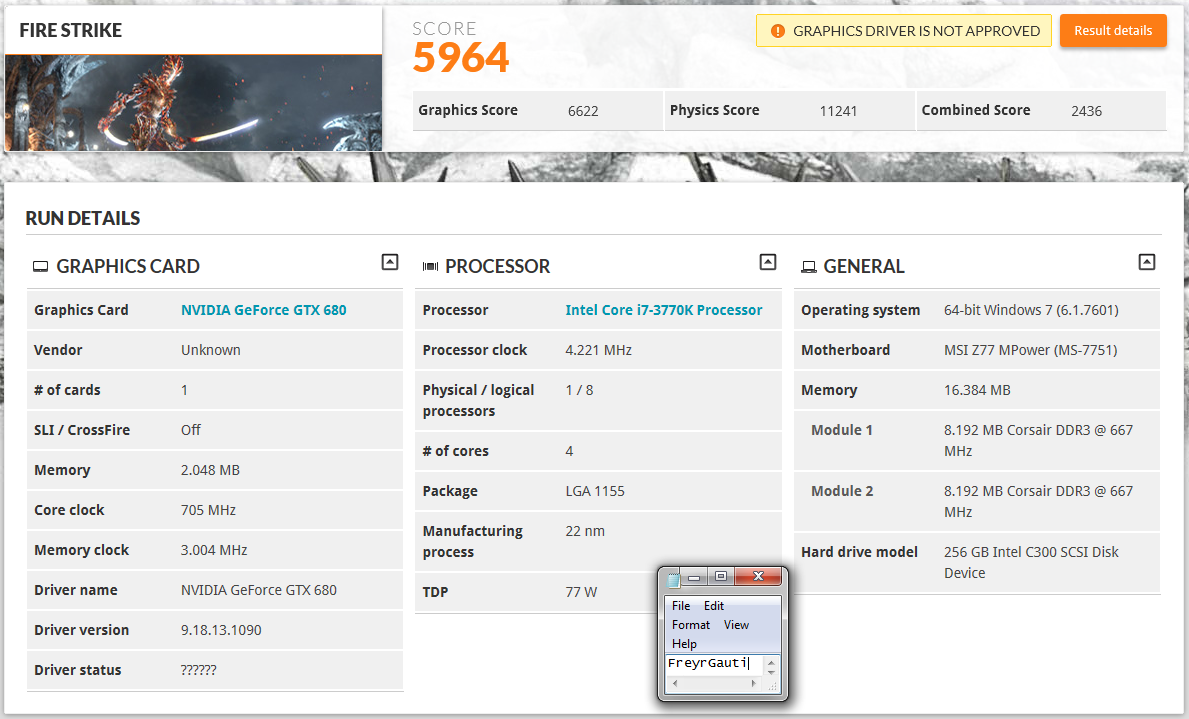Close the Notepad window
1189x719 pixels.
click(758, 577)
